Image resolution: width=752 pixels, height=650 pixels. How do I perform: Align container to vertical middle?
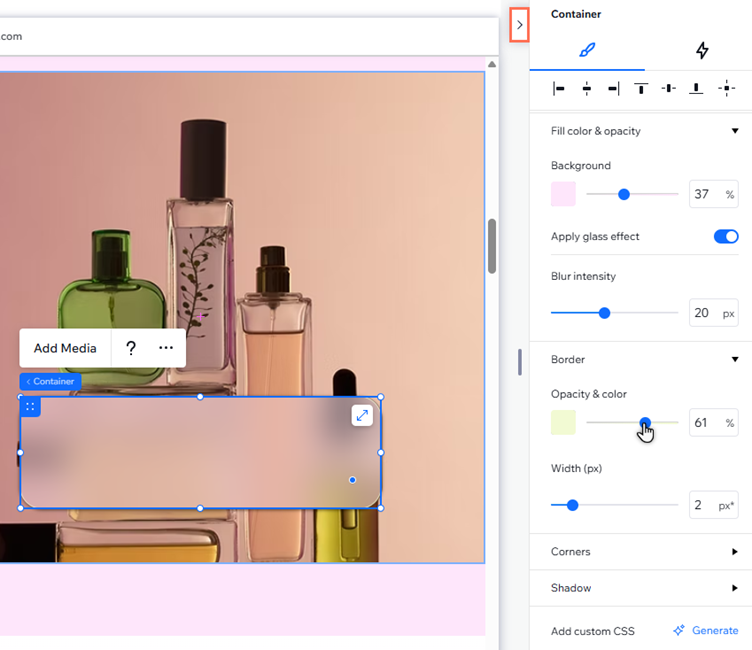669,88
